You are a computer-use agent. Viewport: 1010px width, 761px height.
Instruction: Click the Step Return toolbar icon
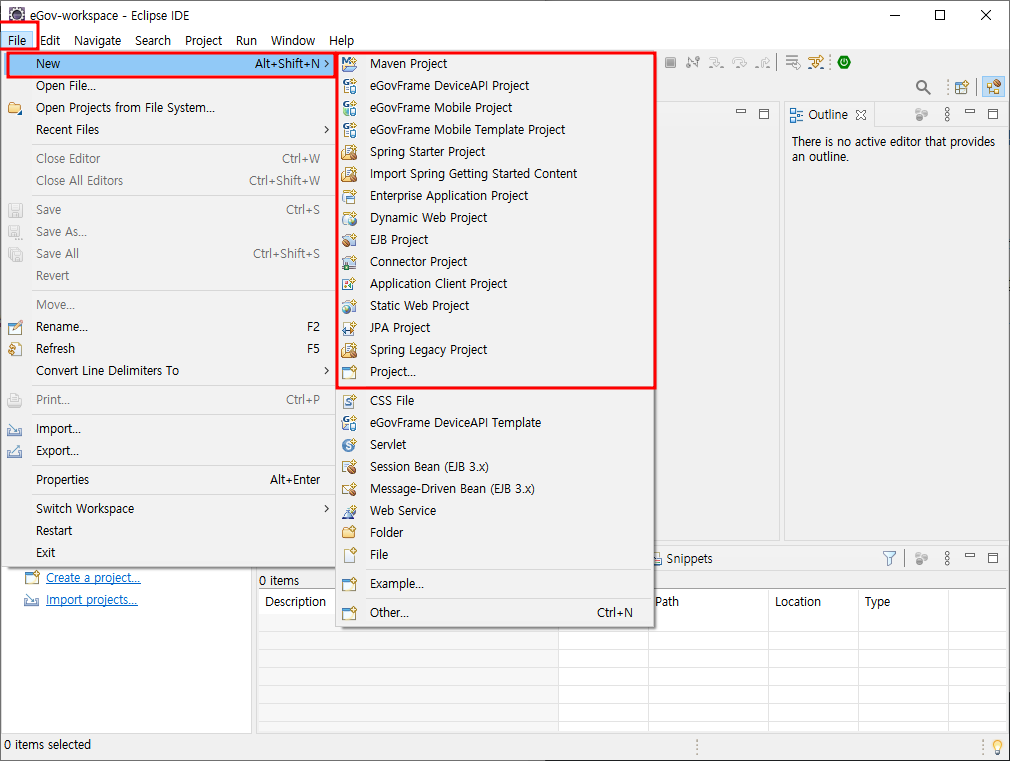763,63
